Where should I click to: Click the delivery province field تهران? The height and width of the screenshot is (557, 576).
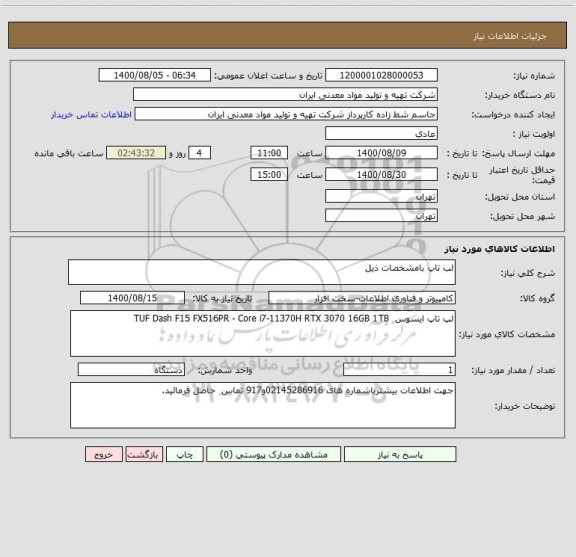(x=381, y=196)
